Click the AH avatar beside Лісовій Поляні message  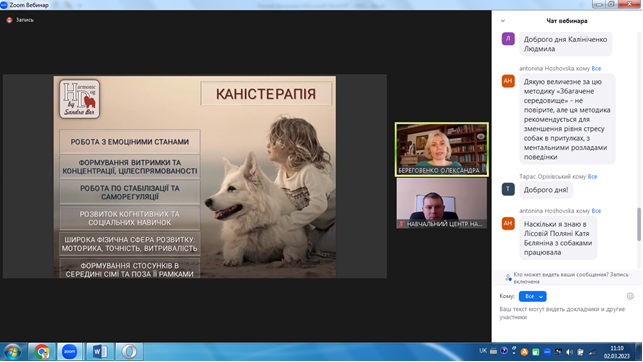(508, 223)
